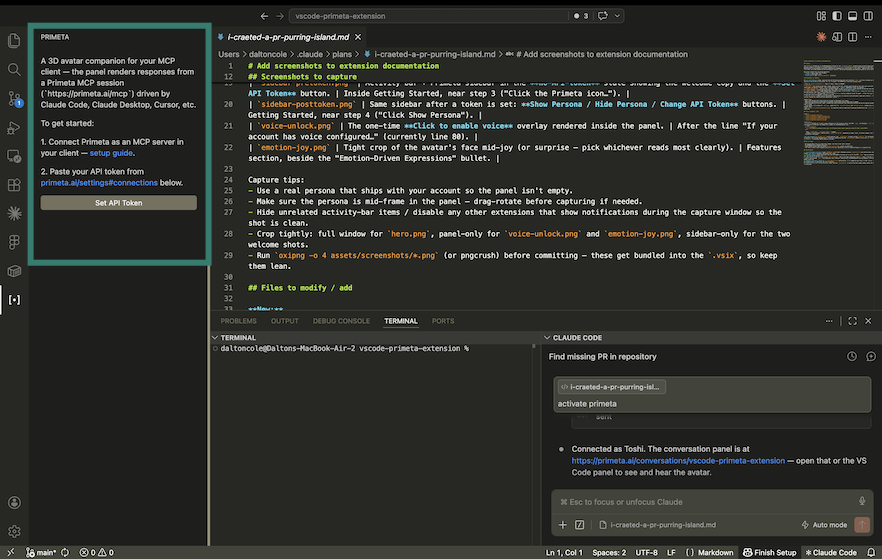Open the Explorer view in activity bar

click(14, 40)
